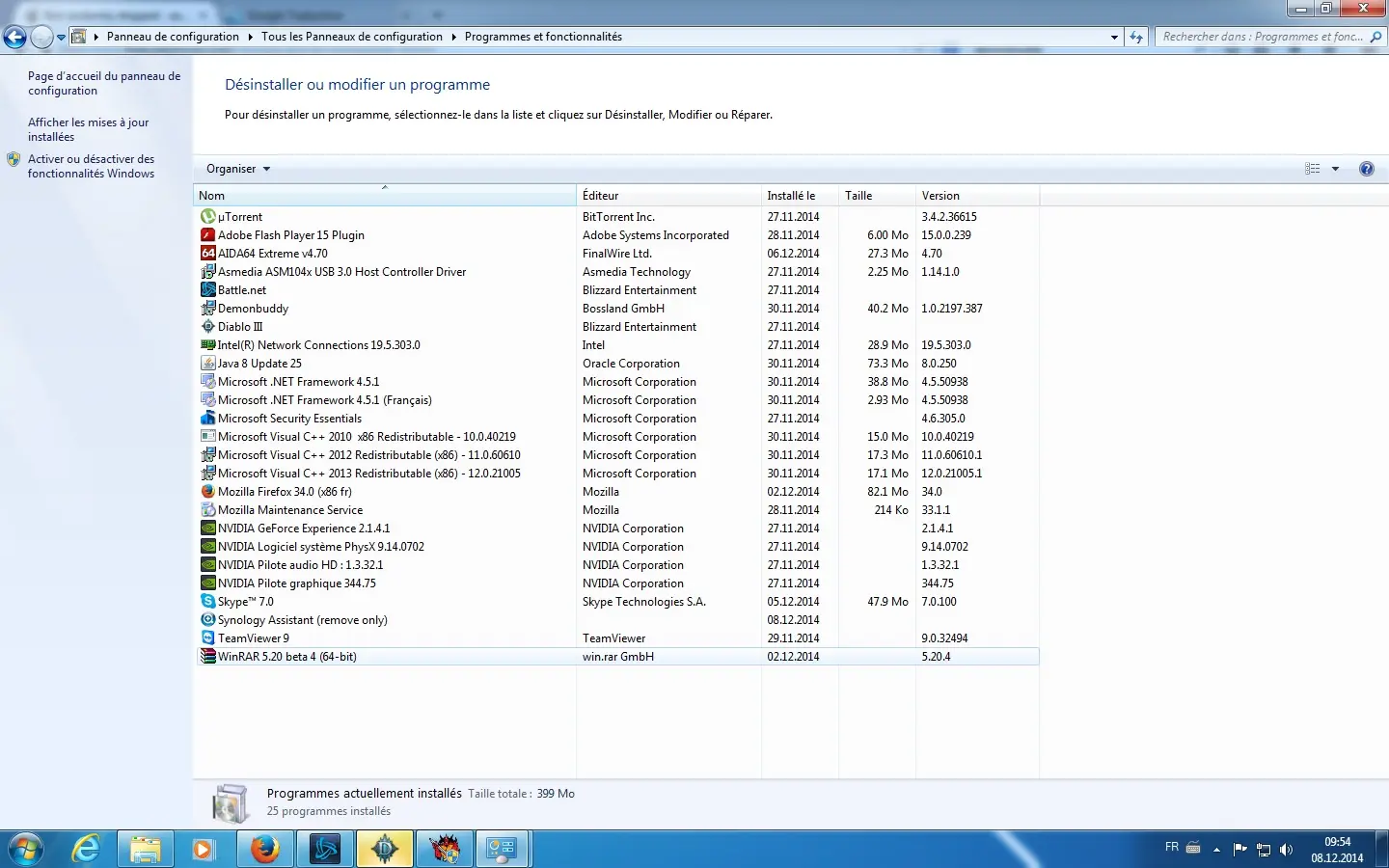Image resolution: width=1389 pixels, height=868 pixels.
Task: Click the clock showing 09:54
Action: (1337, 842)
